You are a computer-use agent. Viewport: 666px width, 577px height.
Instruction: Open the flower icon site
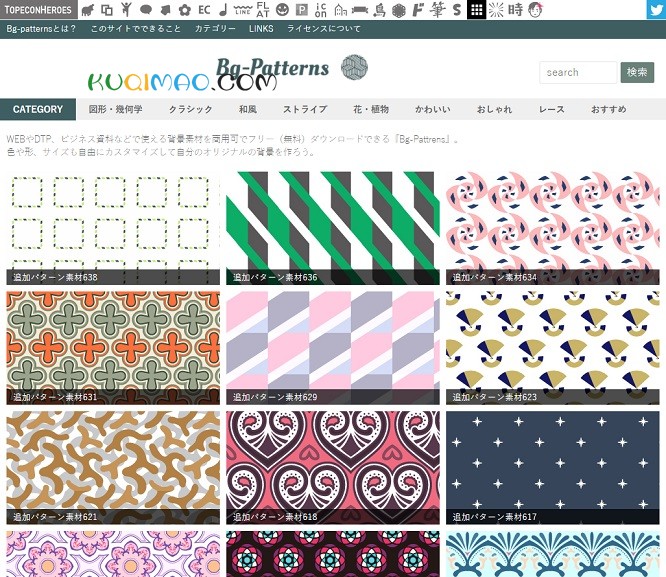(184, 10)
